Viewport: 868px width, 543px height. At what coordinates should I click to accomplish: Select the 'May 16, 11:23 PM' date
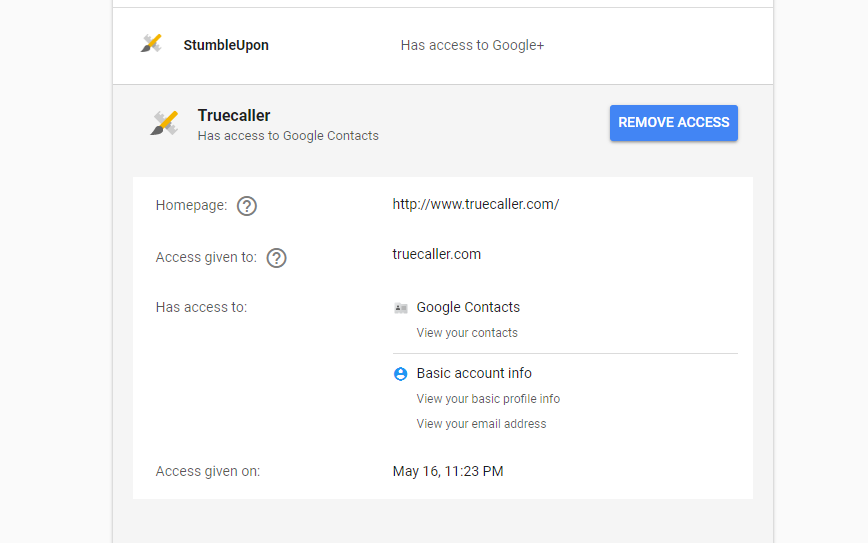click(448, 471)
